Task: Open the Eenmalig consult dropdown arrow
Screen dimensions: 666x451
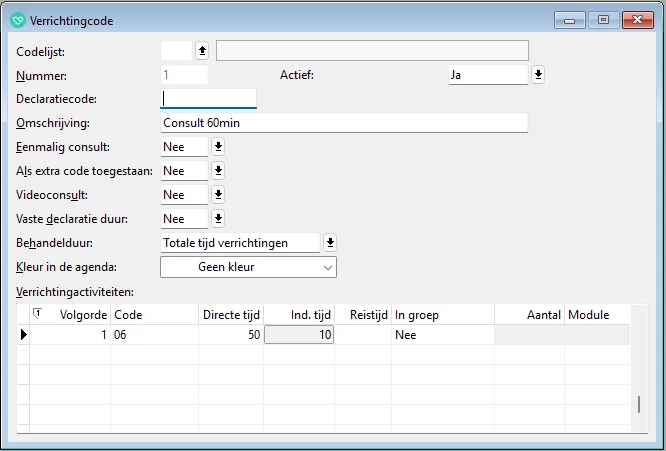Action: coord(218,147)
